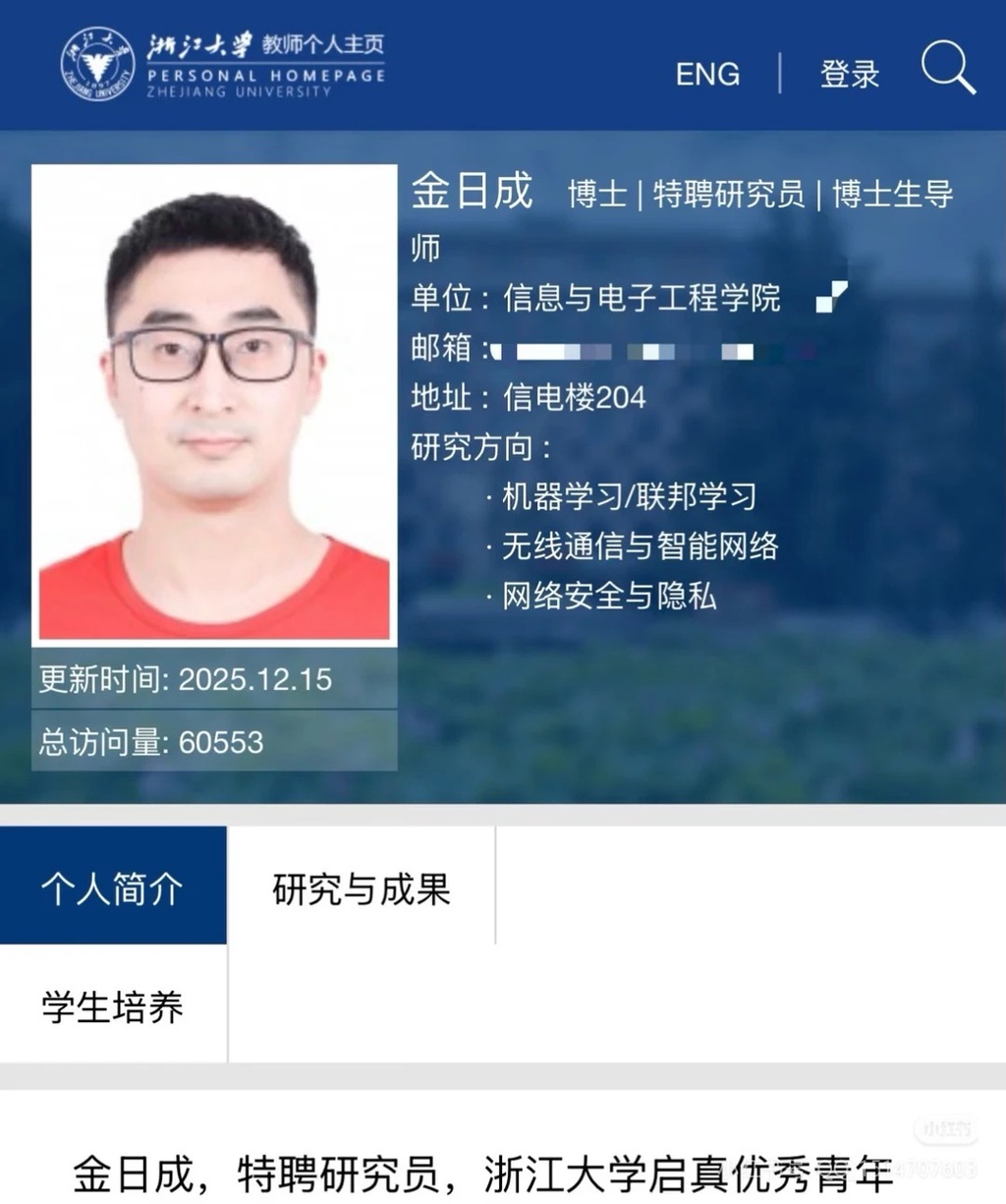This screenshot has height=1204, width=1006.
Task: Click the small icon beside 信息与电子工程学院
Action: click(831, 296)
